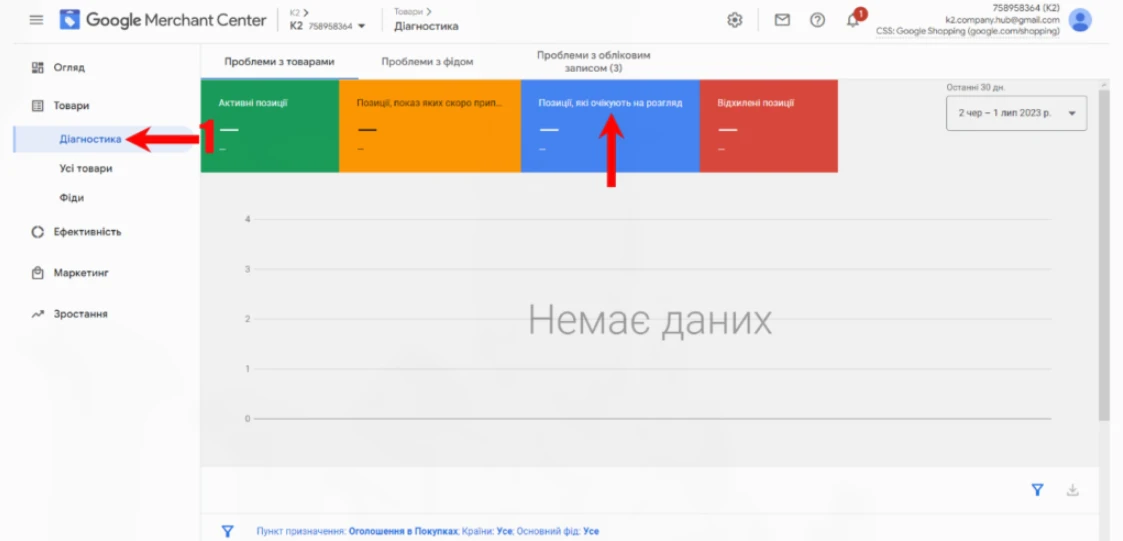The image size is (1123, 541).
Task: Click the download chart icon
Action: tap(1073, 490)
